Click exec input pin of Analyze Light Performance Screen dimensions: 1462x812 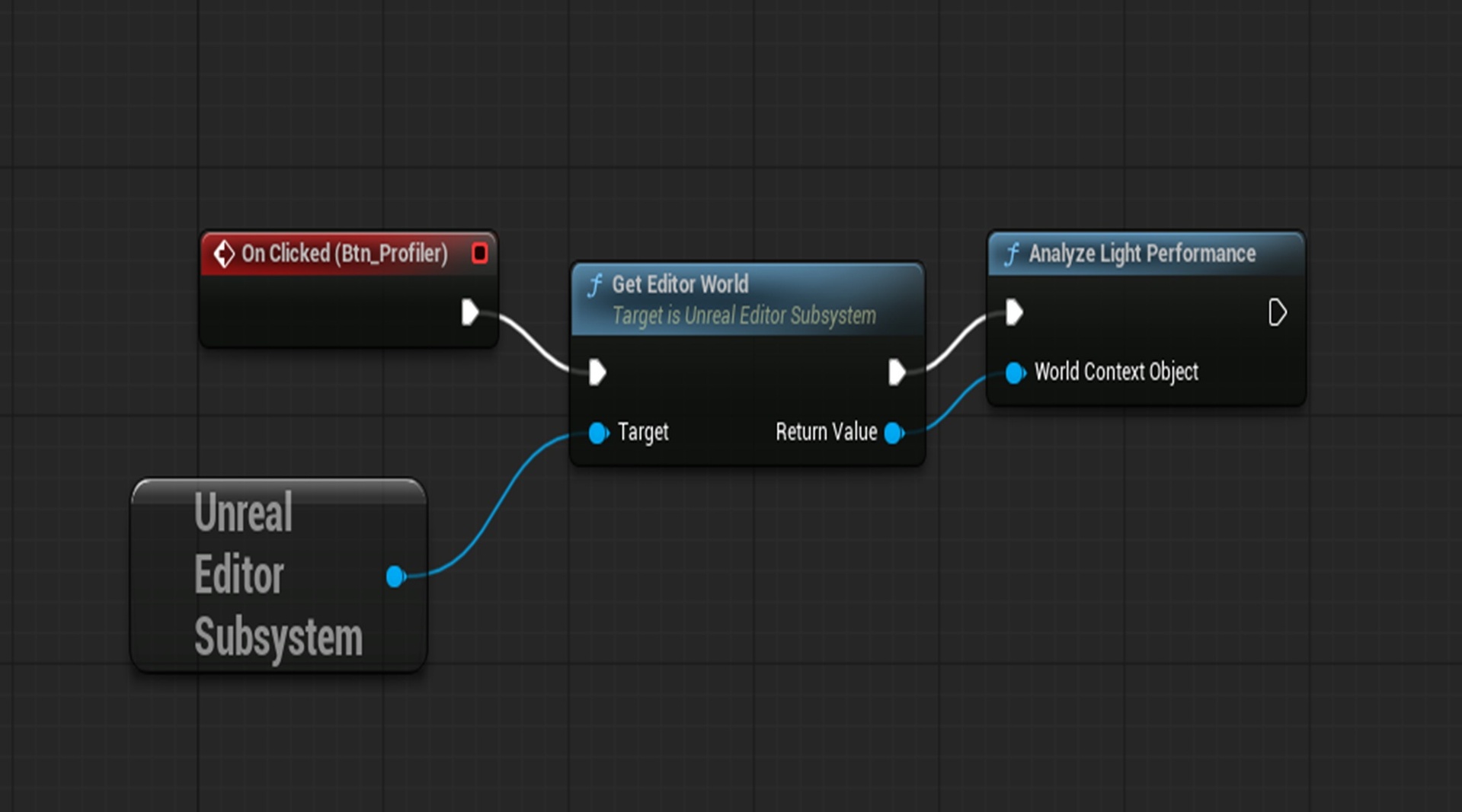(1014, 312)
